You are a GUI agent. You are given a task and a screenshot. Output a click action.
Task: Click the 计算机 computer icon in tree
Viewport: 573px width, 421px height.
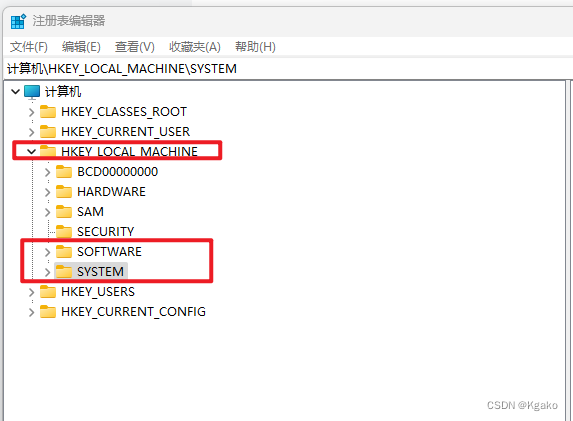pyautogui.click(x=32, y=92)
